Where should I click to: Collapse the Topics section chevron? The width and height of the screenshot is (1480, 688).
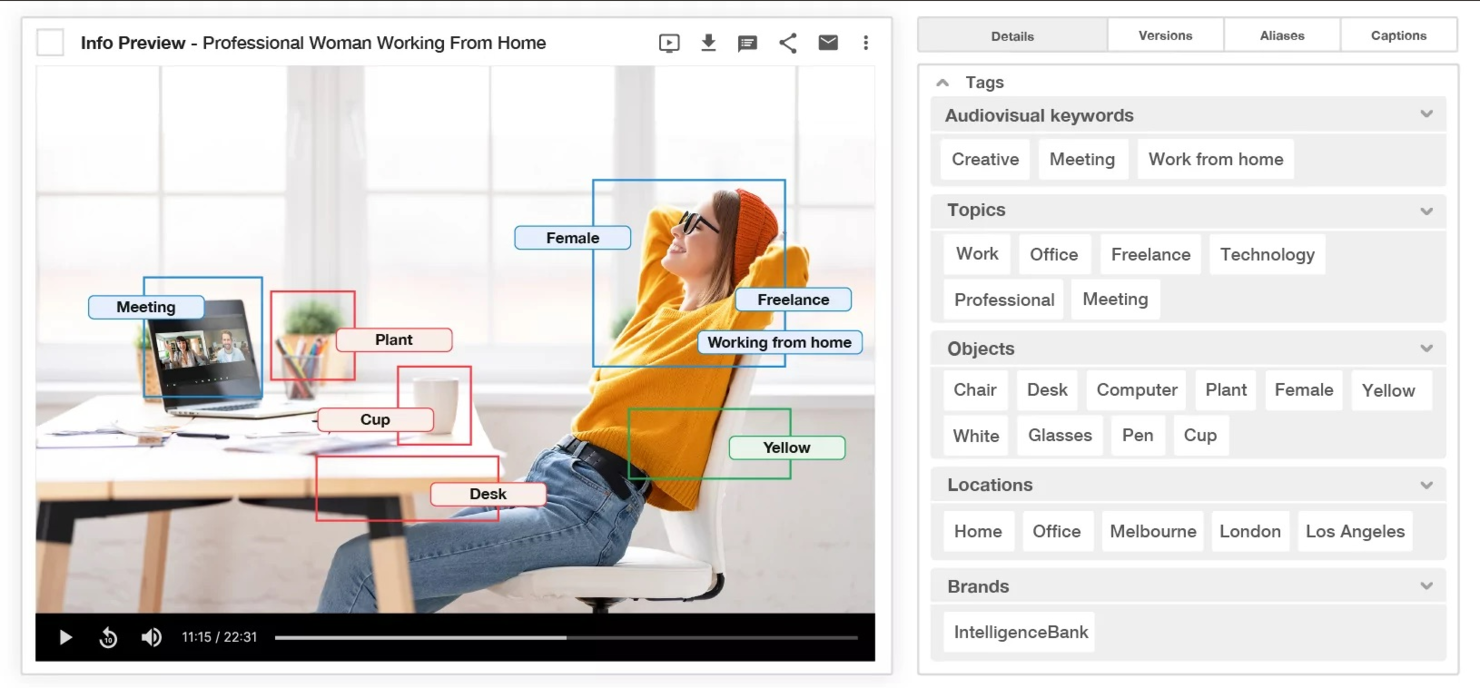click(x=1426, y=211)
